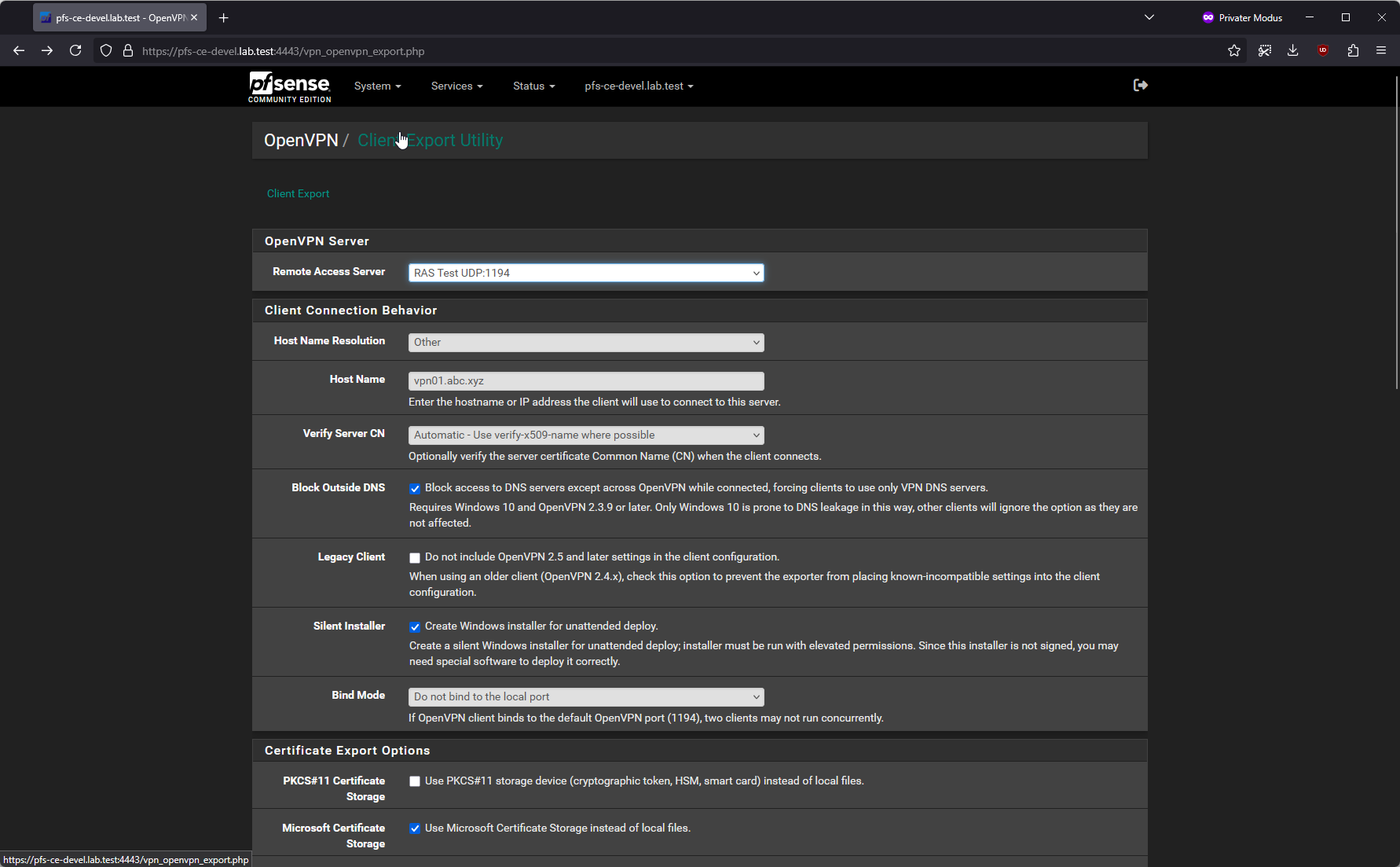The height and width of the screenshot is (867, 1400).
Task: Enable the Legacy Client checkbox
Action: 415,558
